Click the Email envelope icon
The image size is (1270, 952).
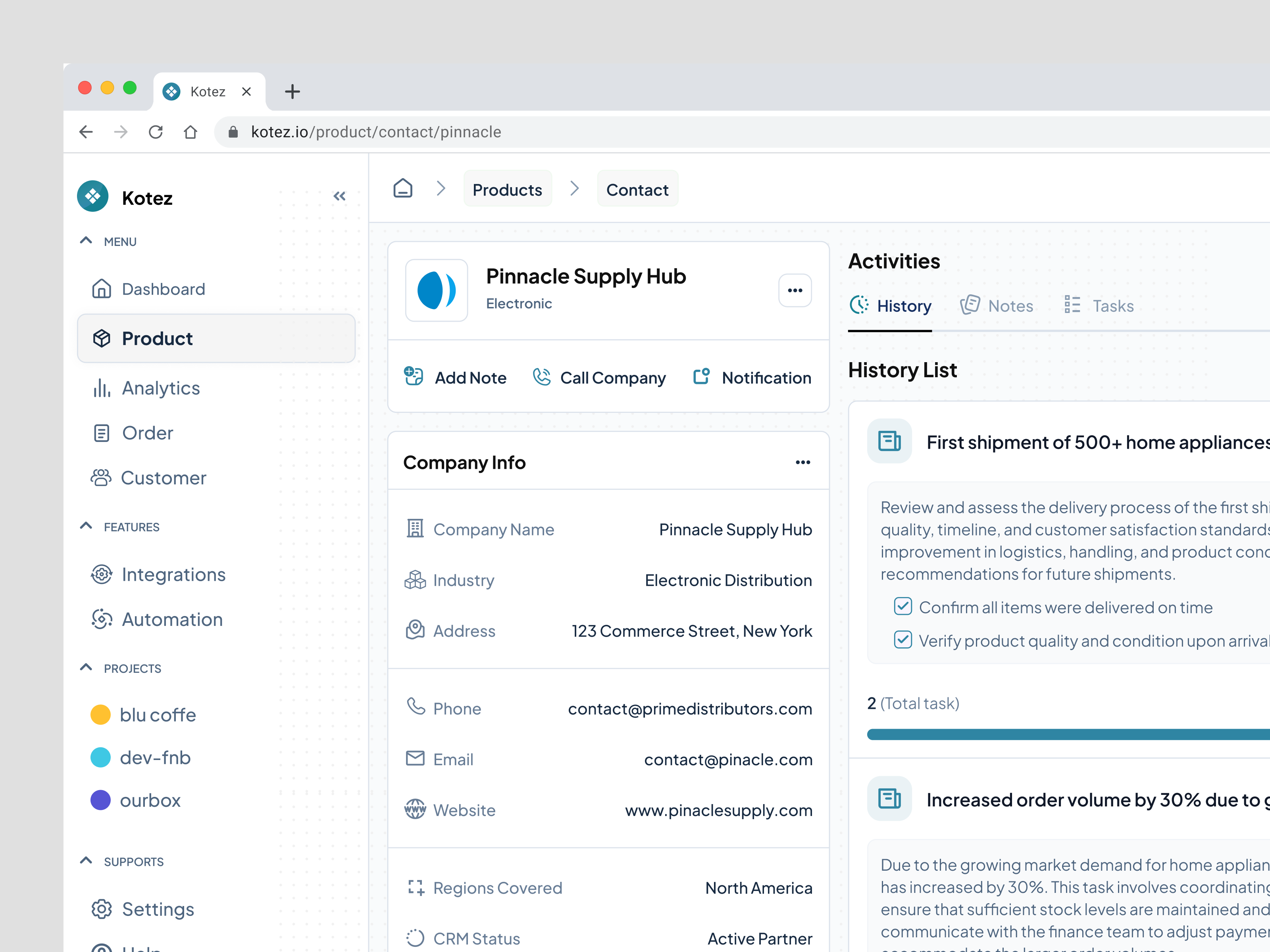click(x=415, y=758)
